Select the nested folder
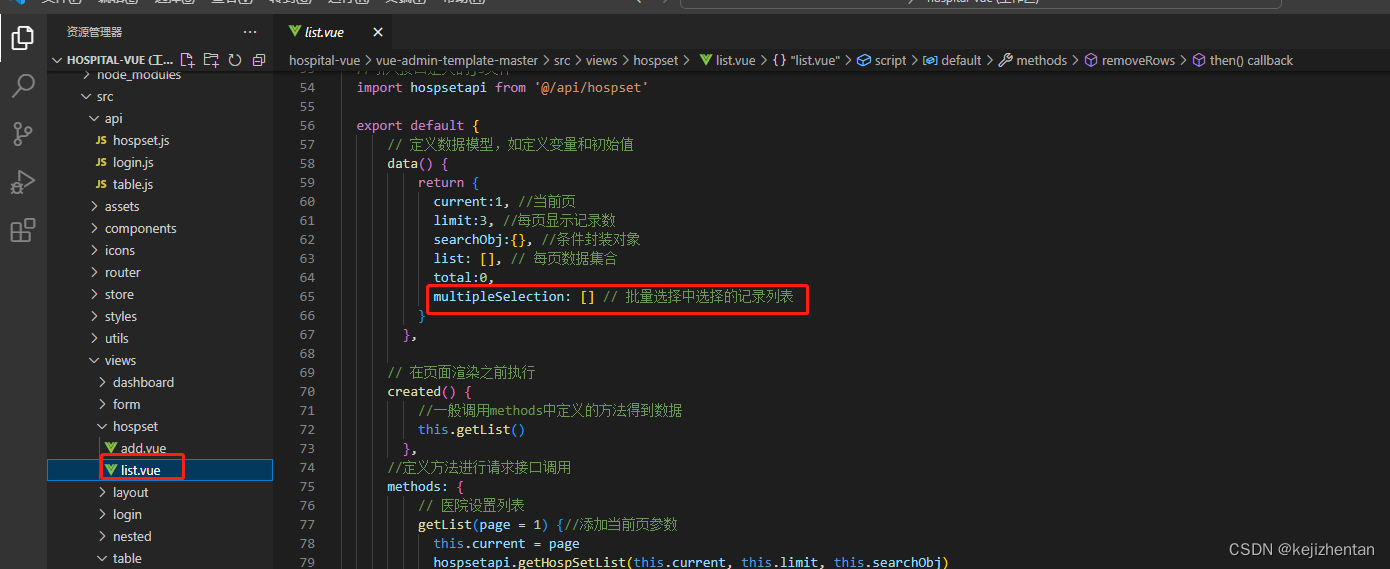This screenshot has height=569, width=1390. [132, 537]
